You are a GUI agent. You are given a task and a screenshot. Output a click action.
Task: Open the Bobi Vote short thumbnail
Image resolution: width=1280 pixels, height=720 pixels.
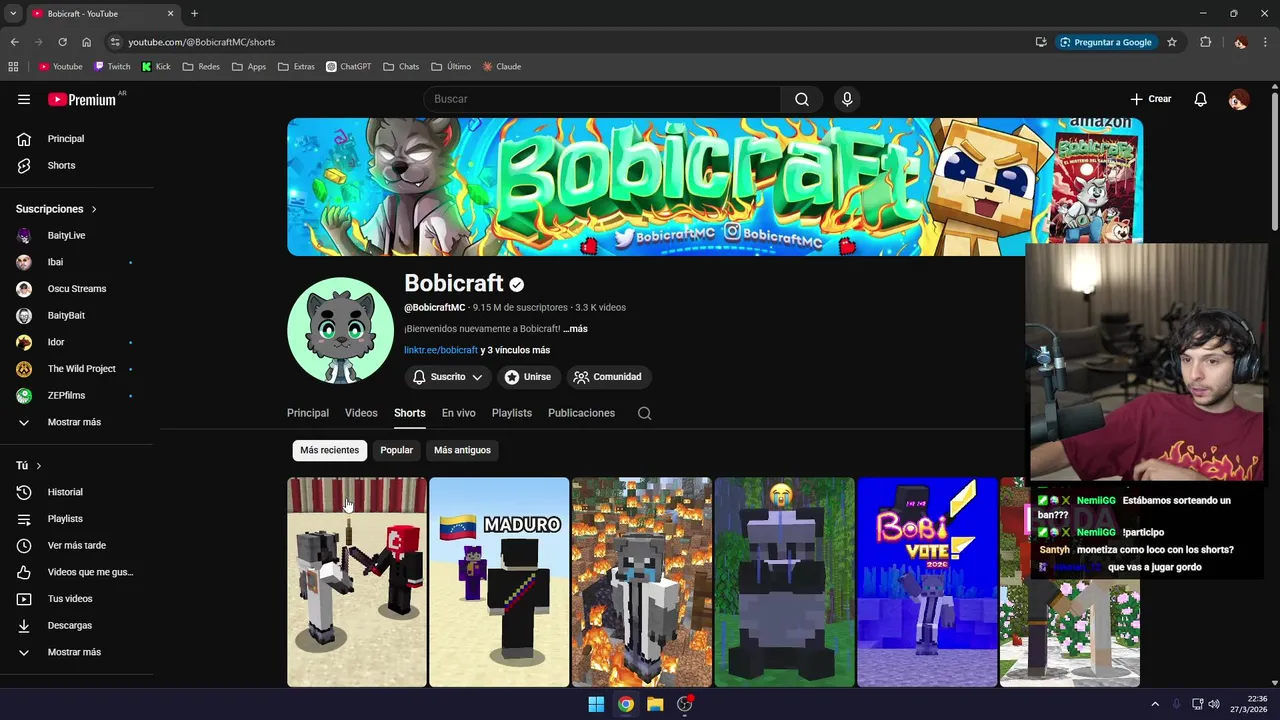pos(927,582)
